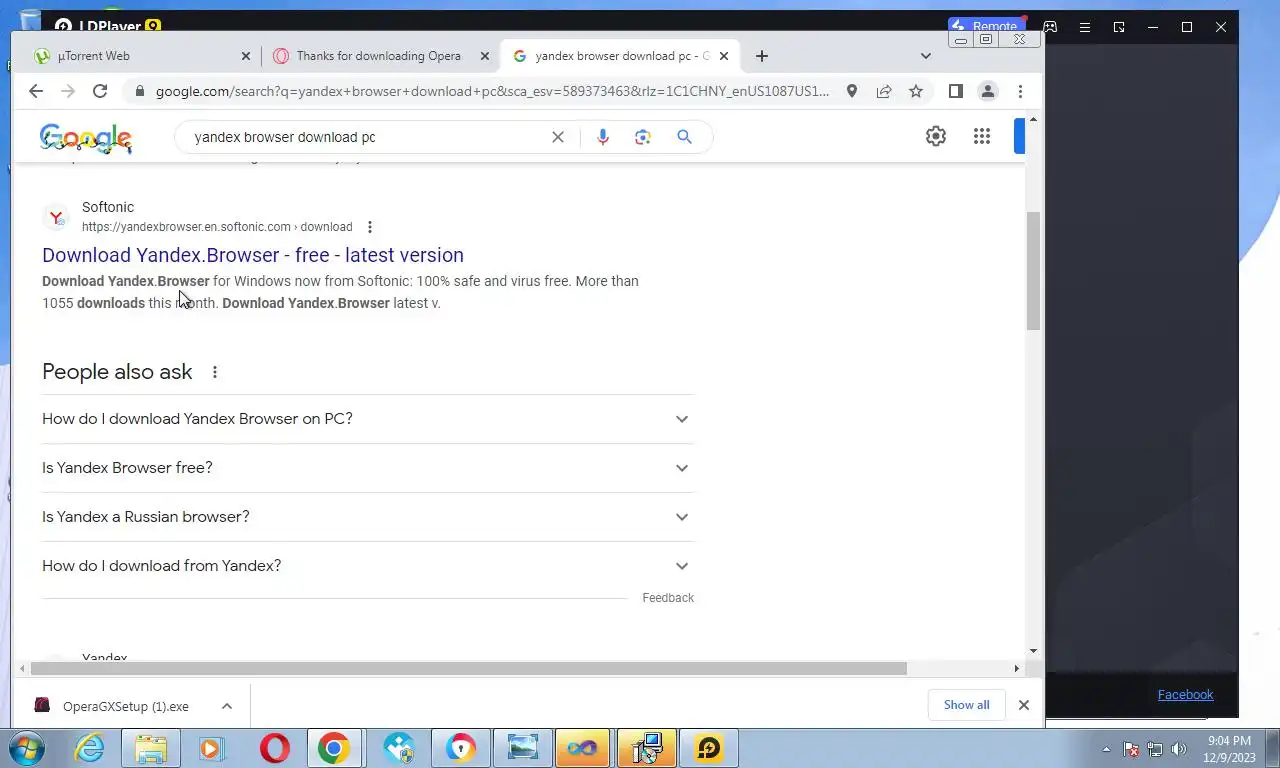This screenshot has width=1280, height=768.
Task: Open tab search dropdown chevron
Action: [925, 56]
